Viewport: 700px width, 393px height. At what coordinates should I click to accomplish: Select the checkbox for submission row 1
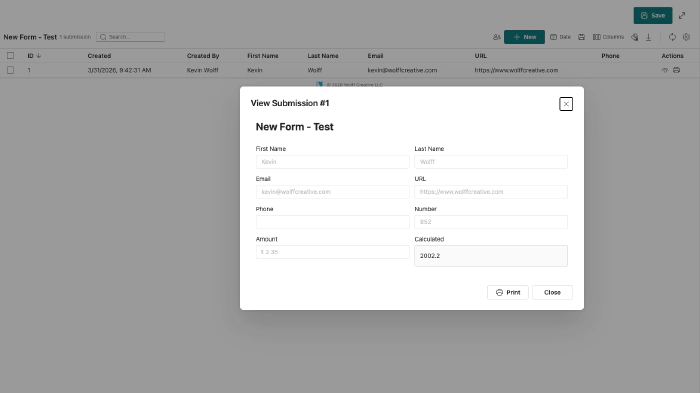[10, 70]
